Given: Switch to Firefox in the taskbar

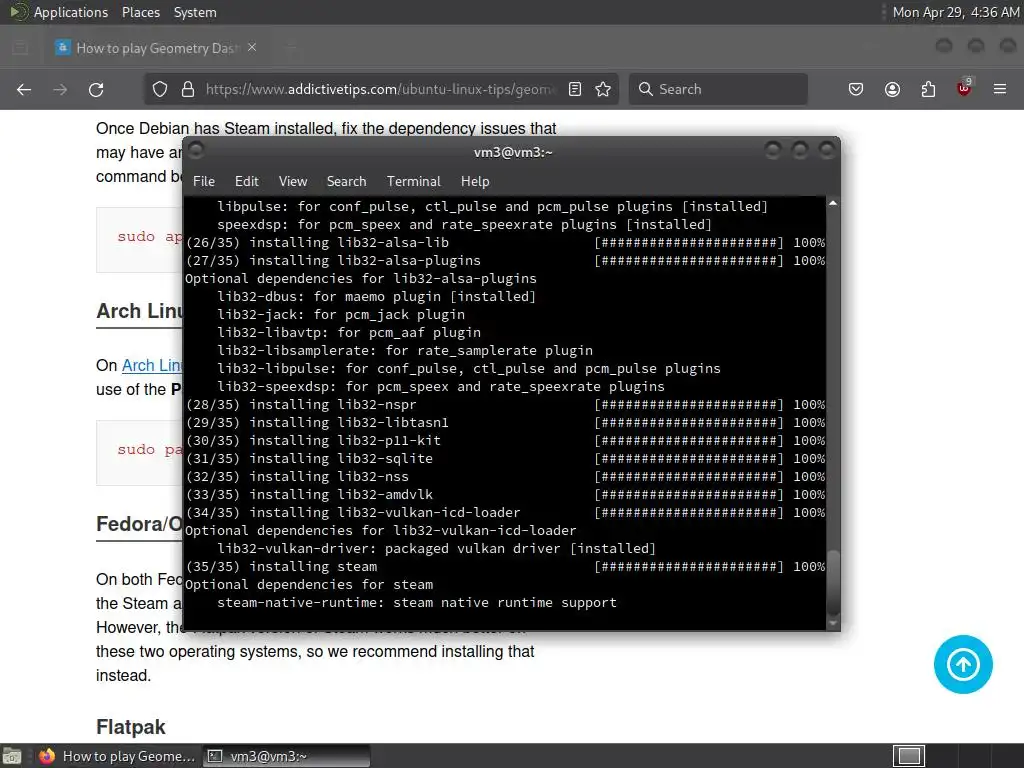Looking at the screenshot, I should click(118, 756).
